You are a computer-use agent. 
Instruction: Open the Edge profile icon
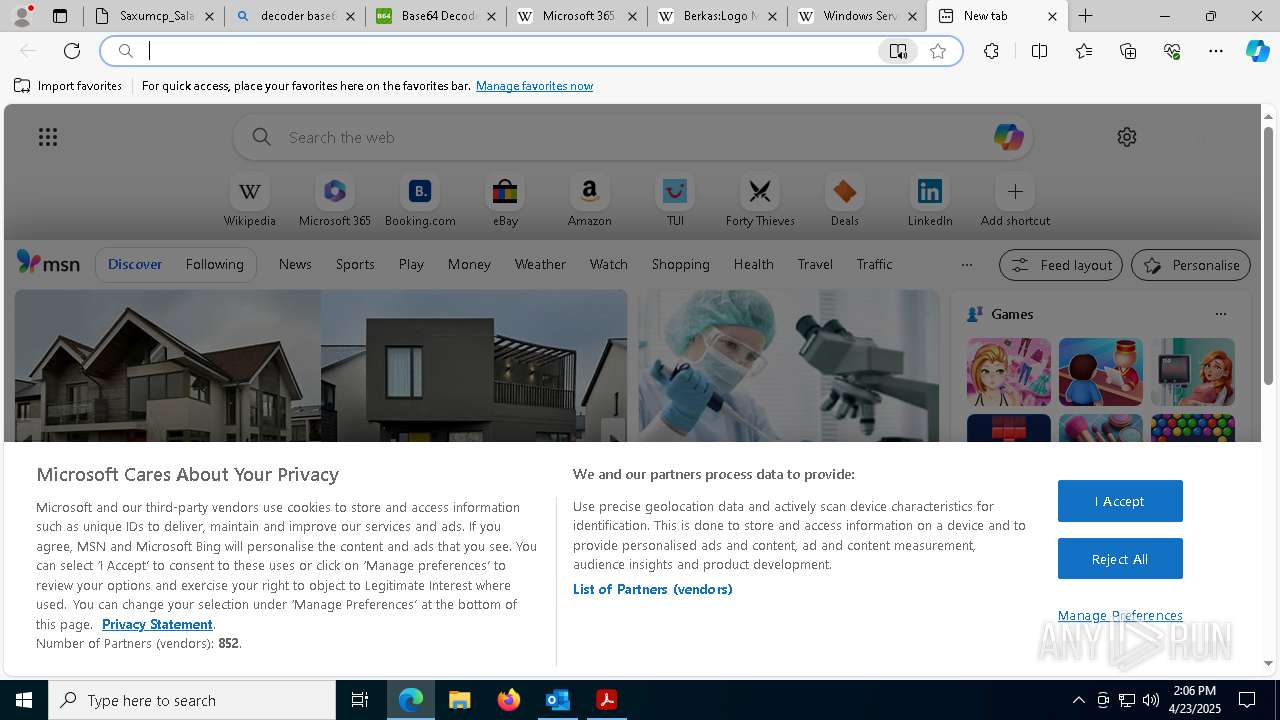click(x=22, y=16)
